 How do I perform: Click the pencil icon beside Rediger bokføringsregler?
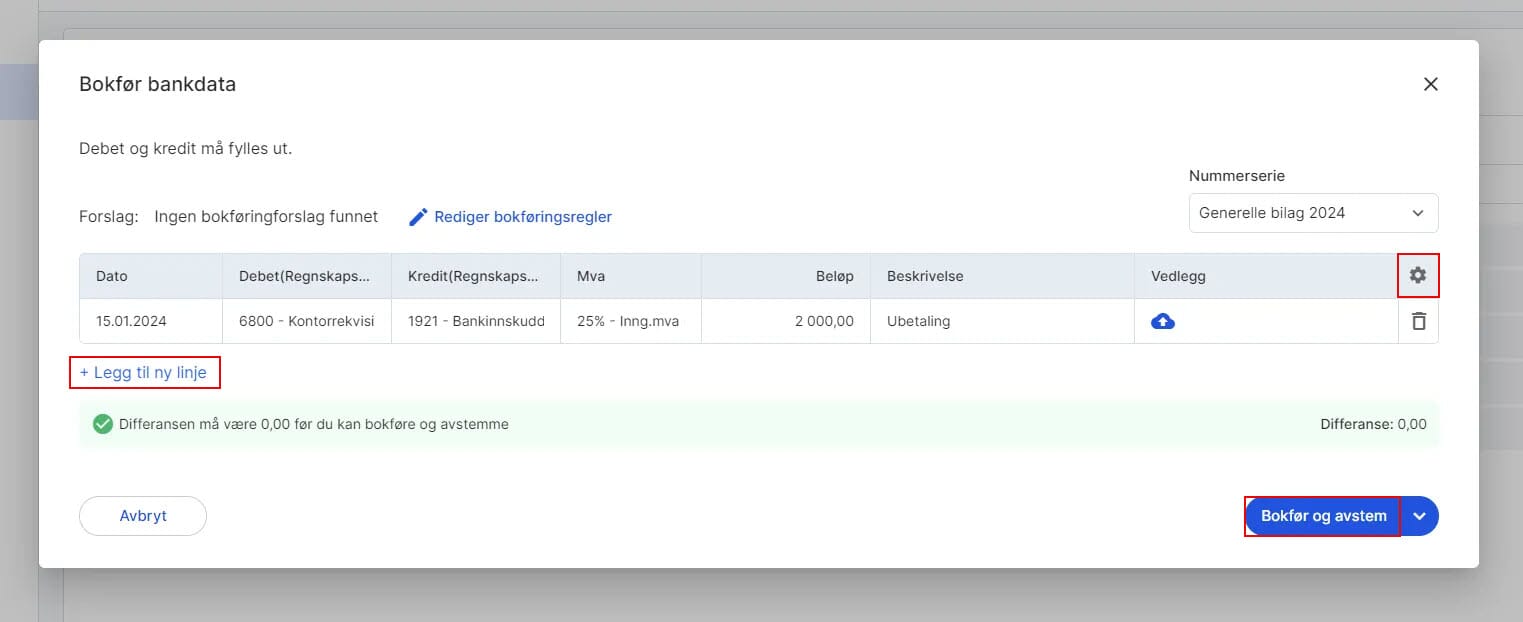click(418, 217)
